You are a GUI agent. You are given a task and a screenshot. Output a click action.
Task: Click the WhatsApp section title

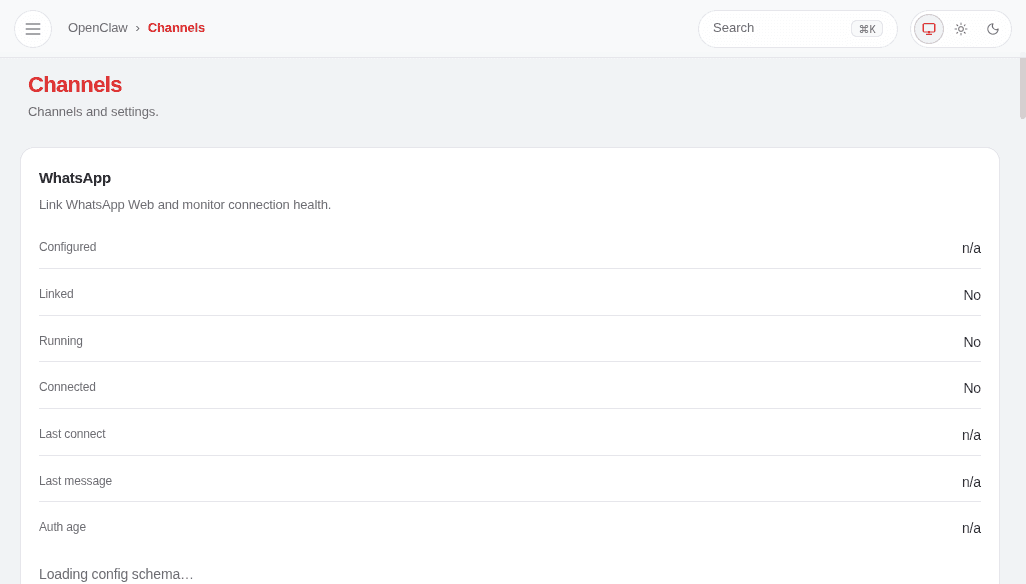75,178
